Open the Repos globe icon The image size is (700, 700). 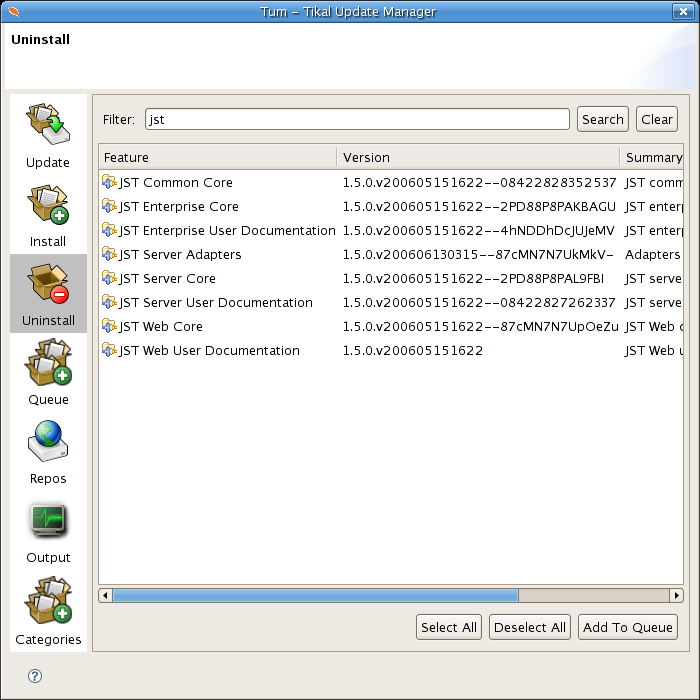[48, 441]
